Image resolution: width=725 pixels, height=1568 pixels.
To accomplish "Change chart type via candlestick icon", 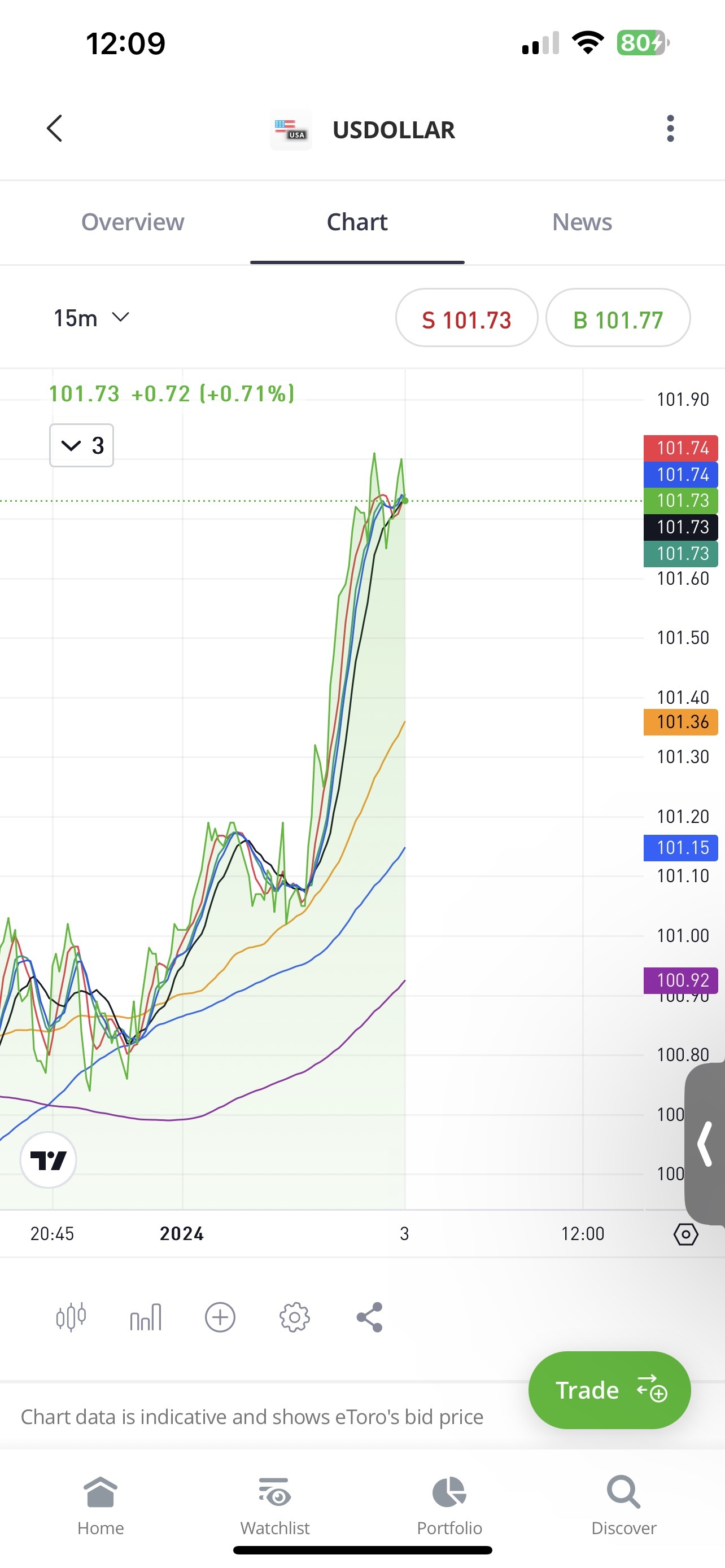I will 71,1317.
